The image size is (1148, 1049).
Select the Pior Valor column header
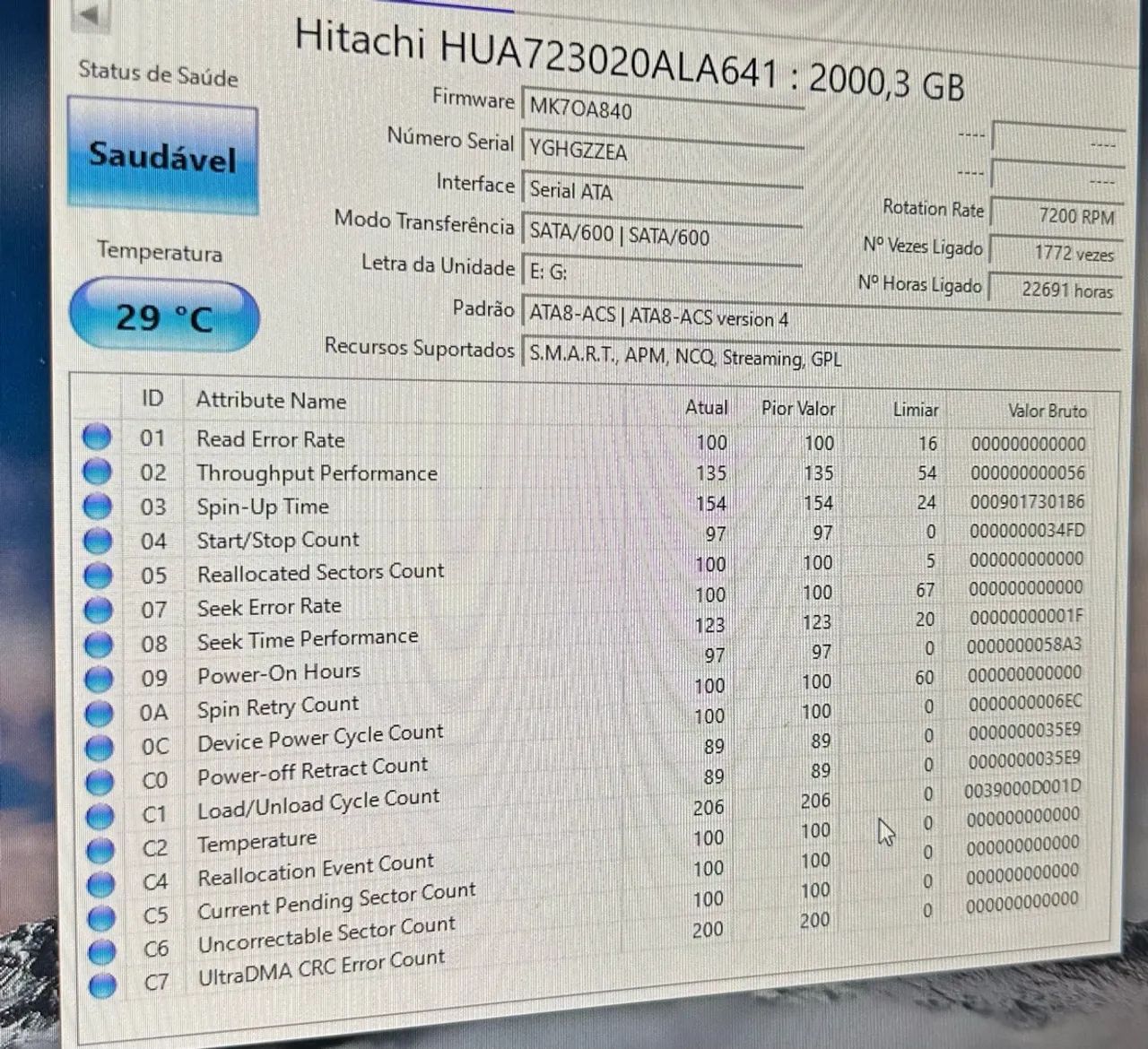click(798, 408)
